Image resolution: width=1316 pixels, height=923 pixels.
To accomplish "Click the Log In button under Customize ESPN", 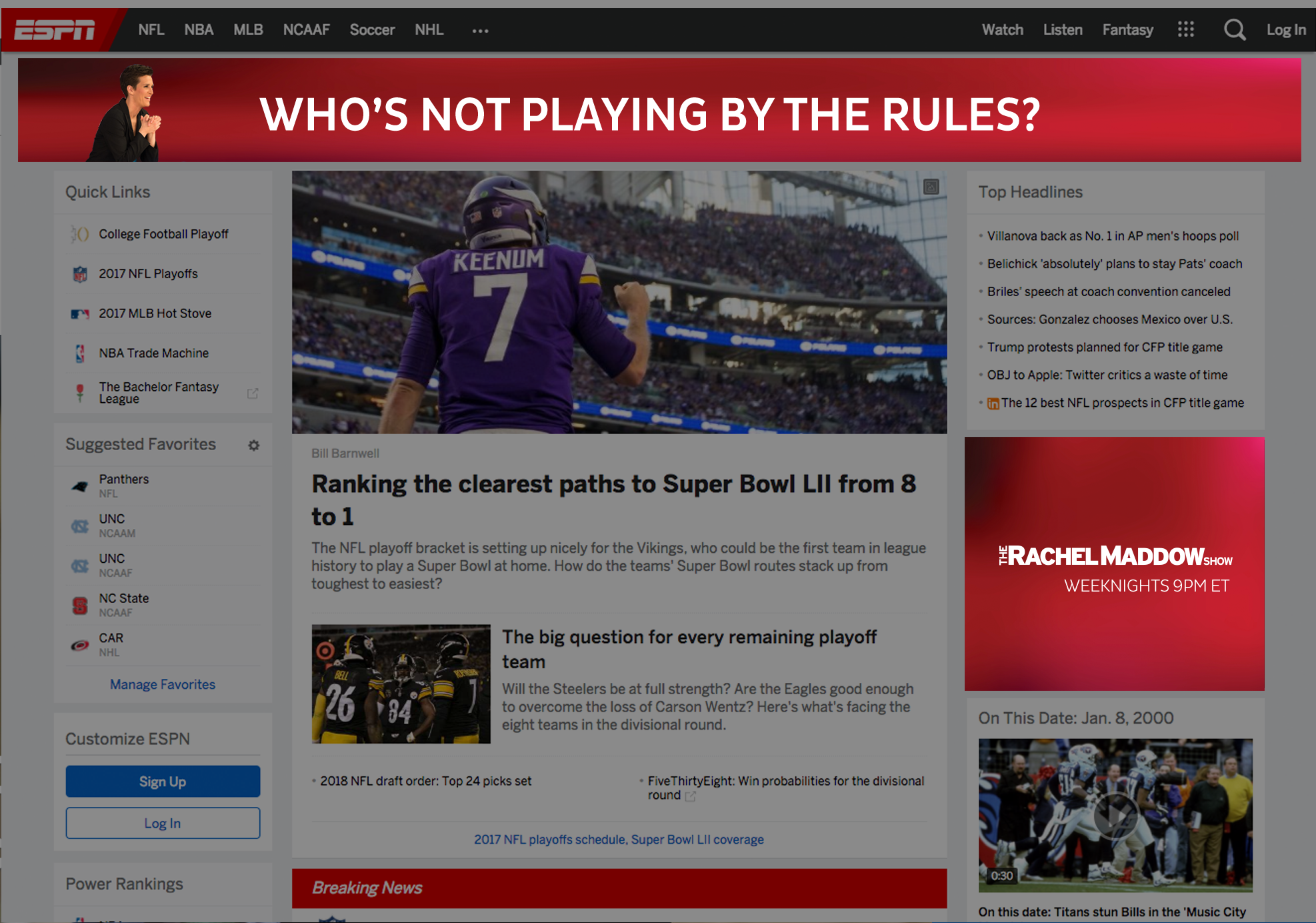I will pos(163,823).
